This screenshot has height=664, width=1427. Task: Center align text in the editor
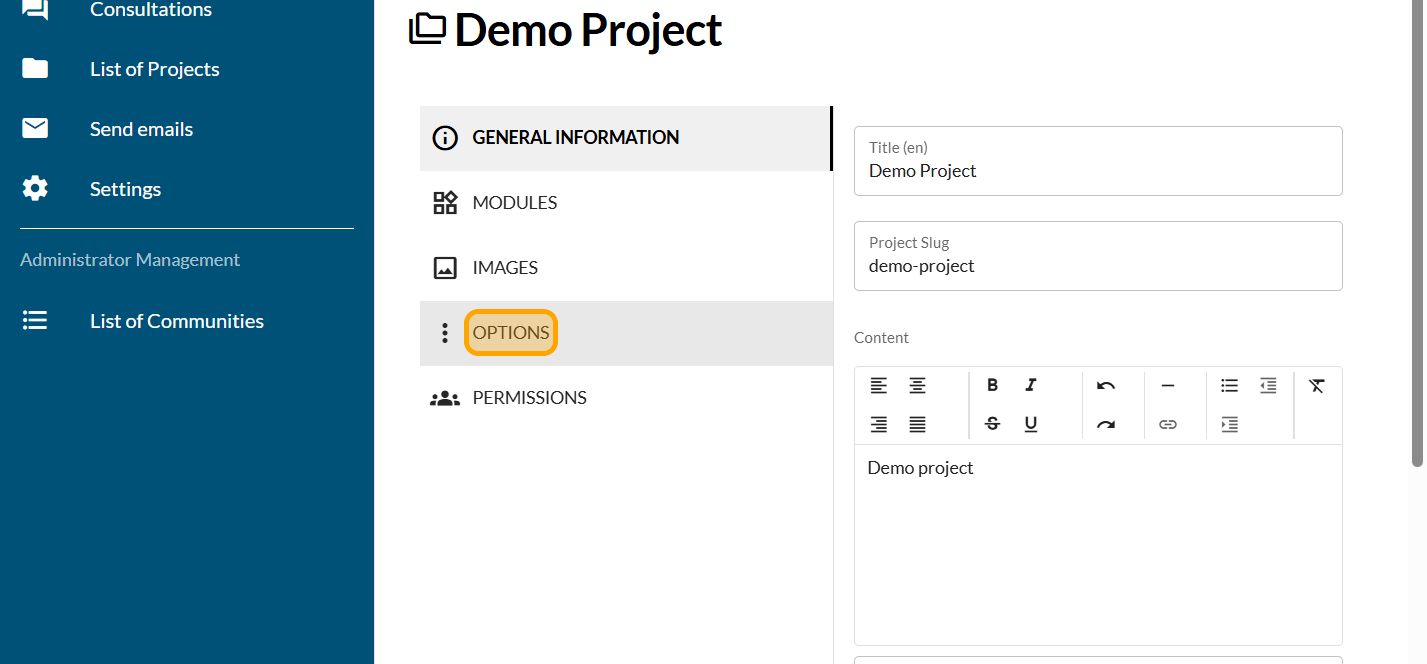click(x=917, y=386)
